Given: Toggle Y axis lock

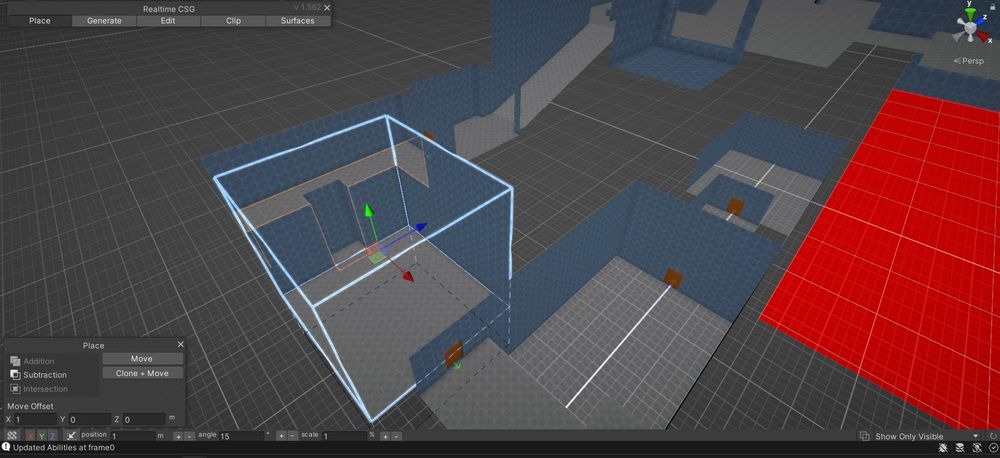Looking at the screenshot, I should pos(41,436).
